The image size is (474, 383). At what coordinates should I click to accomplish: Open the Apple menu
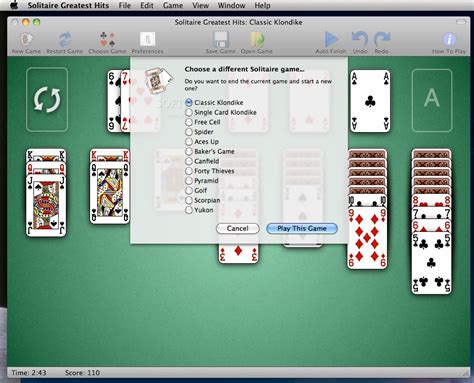pos(14,5)
